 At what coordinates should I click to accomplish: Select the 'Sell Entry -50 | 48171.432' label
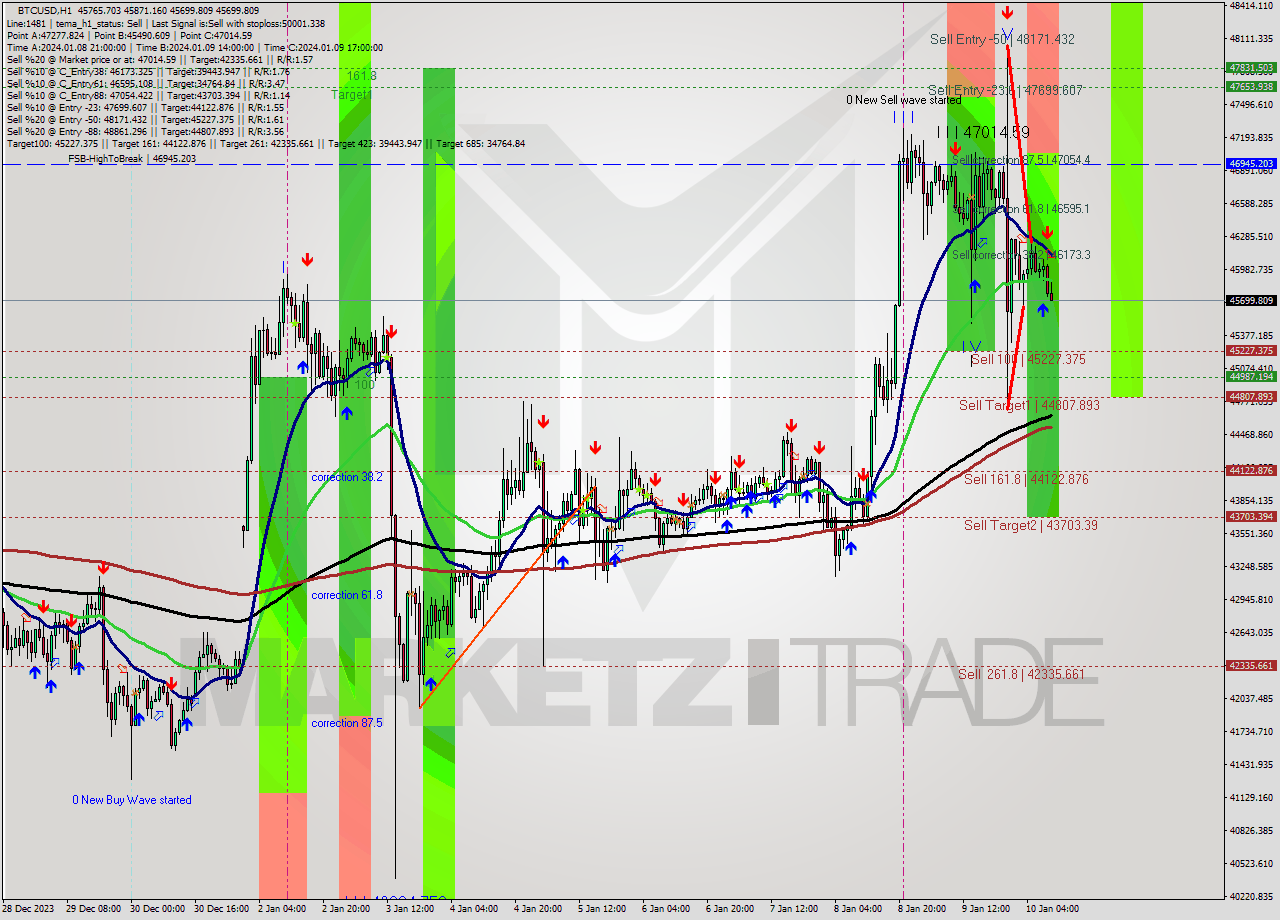pyautogui.click(x=1002, y=39)
